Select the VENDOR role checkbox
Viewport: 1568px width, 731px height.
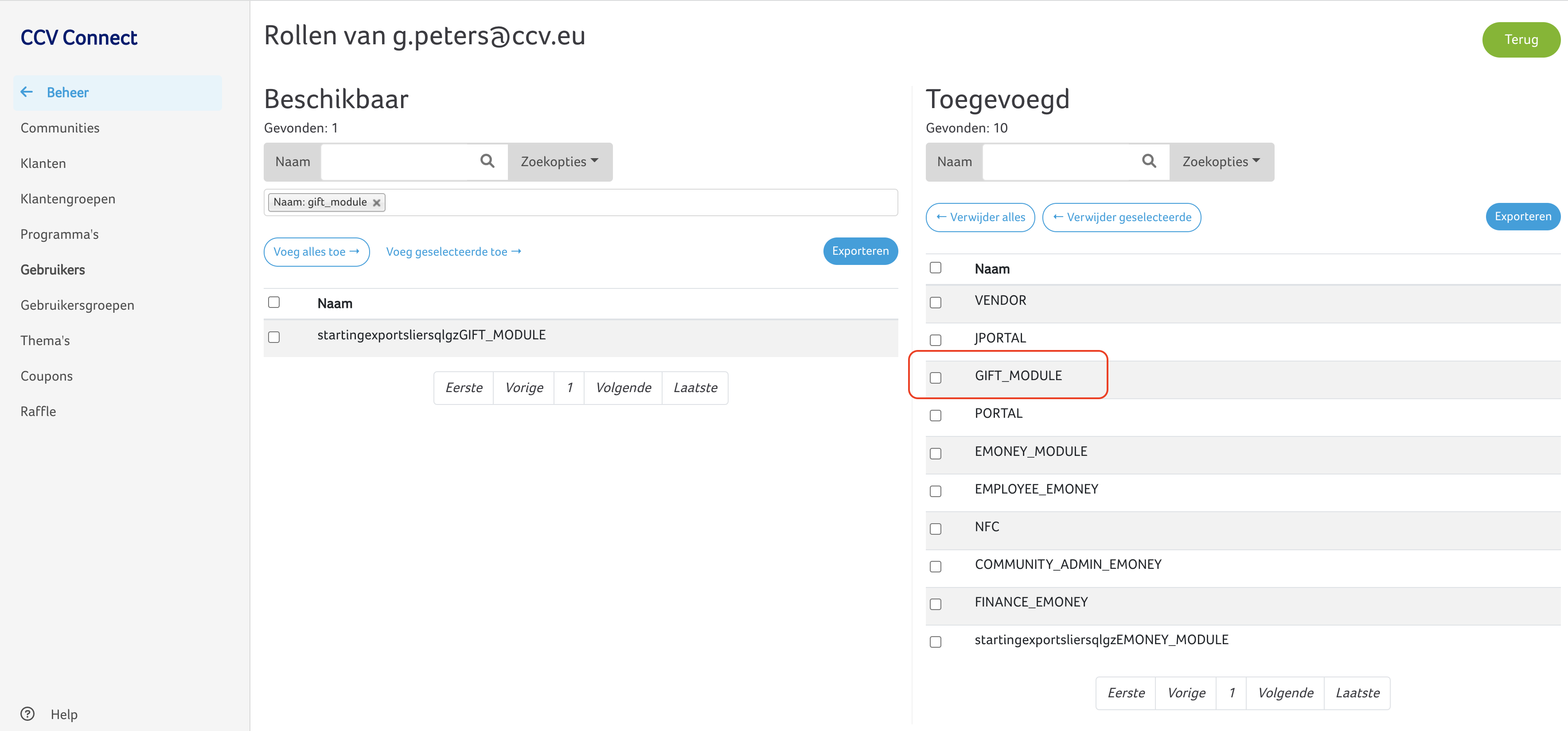(x=936, y=303)
